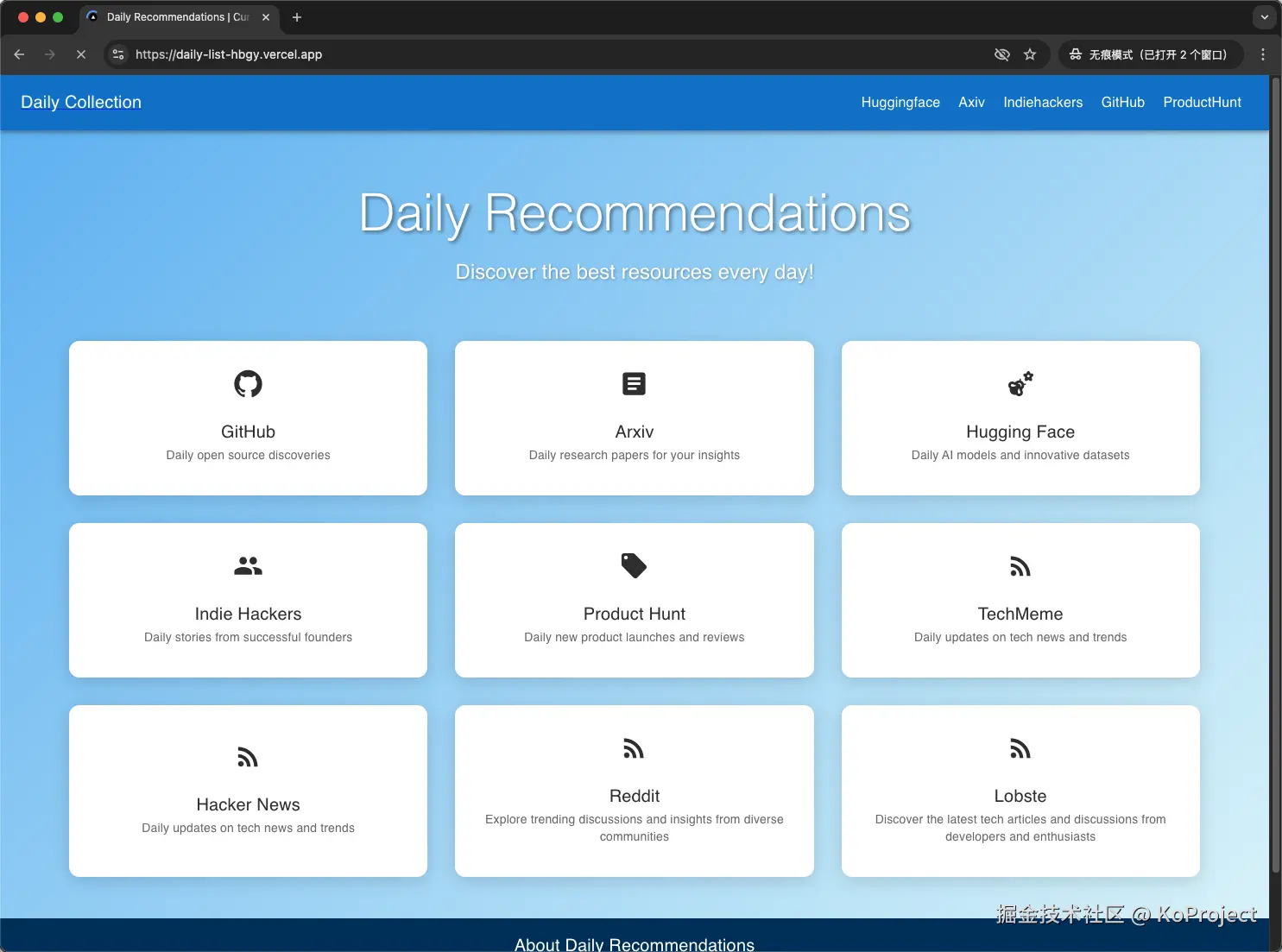Click 'Daily research papers for your insights'
The image size is (1282, 952).
point(634,455)
